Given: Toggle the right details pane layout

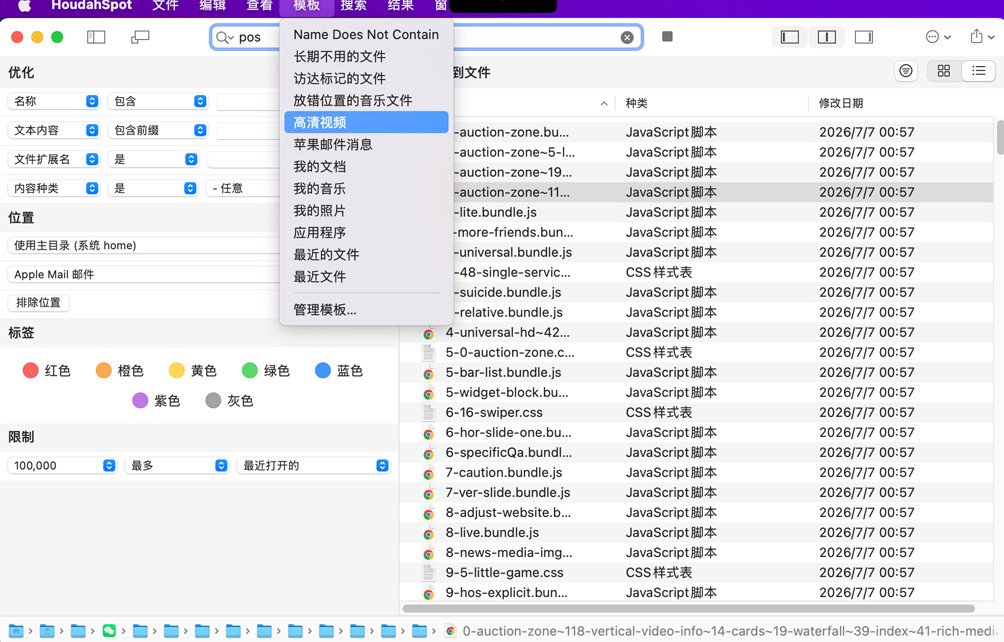Looking at the screenshot, I should pos(864,37).
